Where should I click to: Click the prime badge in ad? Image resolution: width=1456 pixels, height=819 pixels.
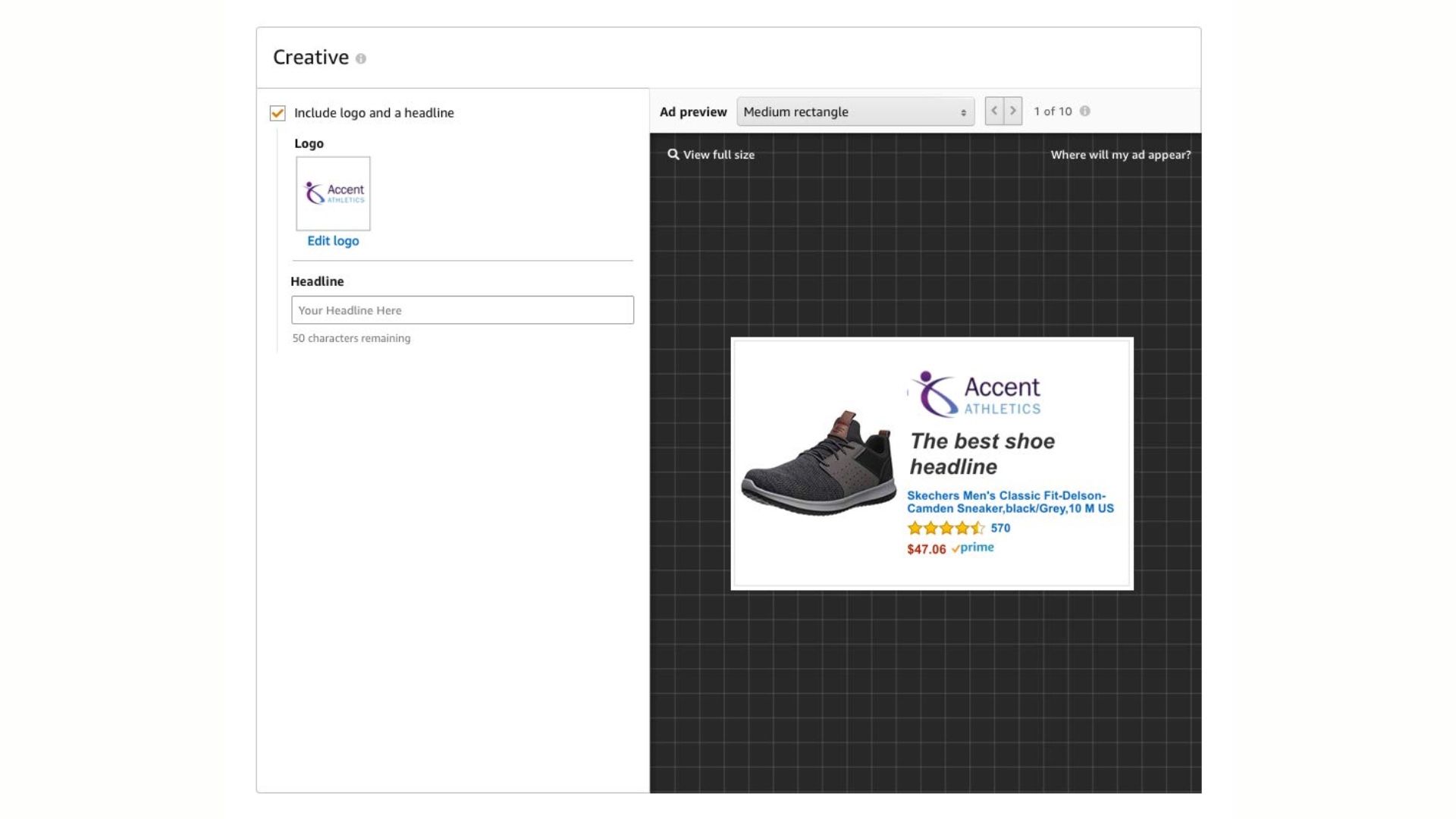coord(973,548)
